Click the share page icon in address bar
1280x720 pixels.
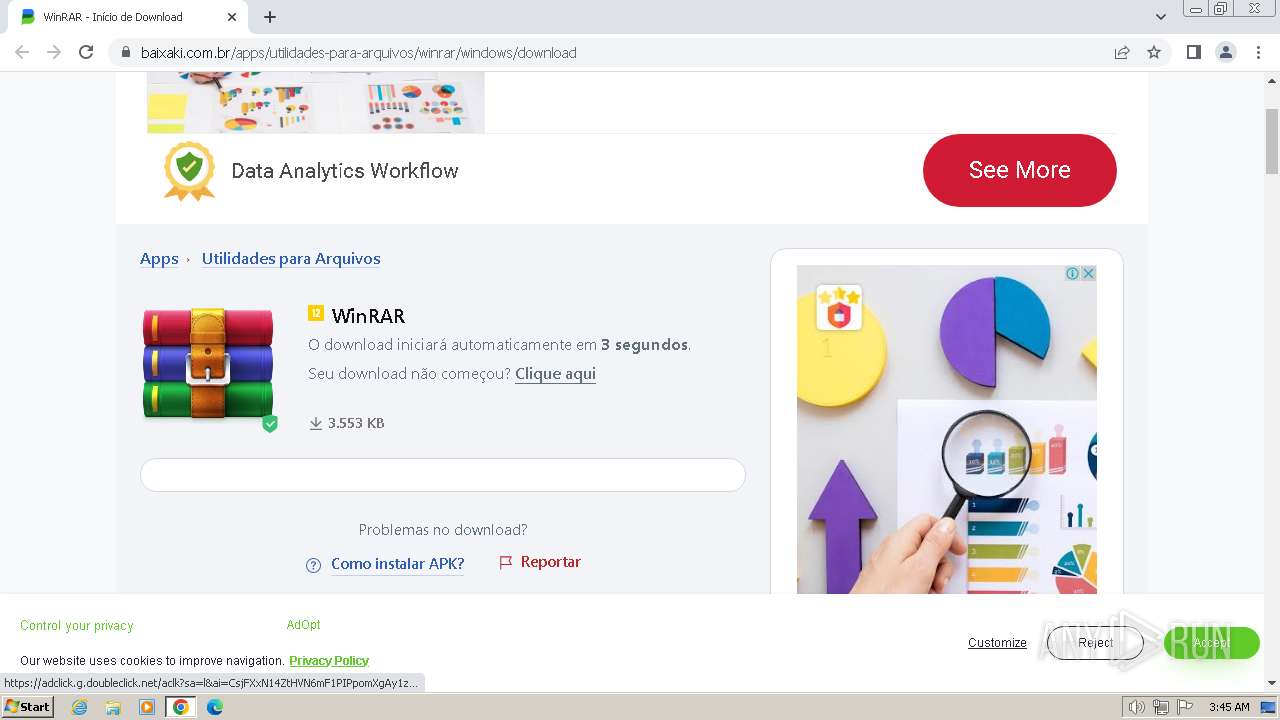(1122, 52)
